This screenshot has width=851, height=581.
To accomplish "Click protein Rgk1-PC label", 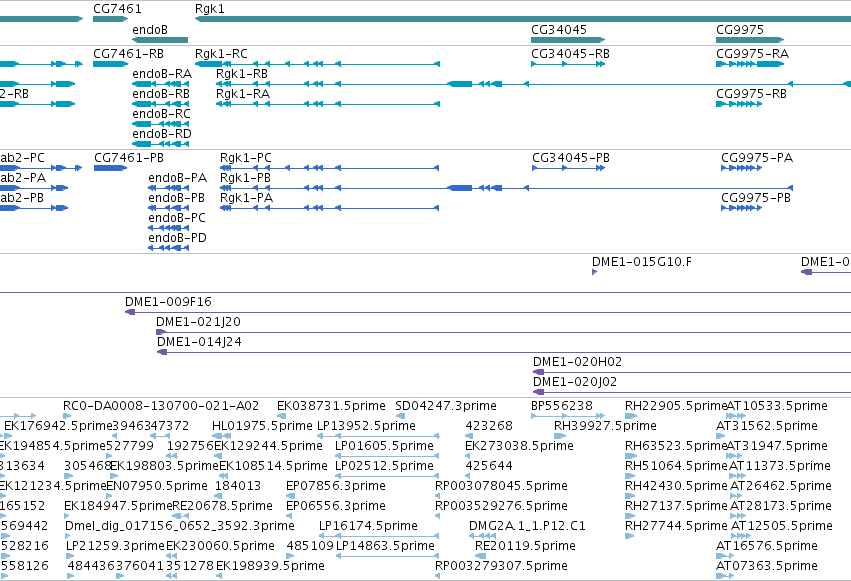I will (245, 158).
